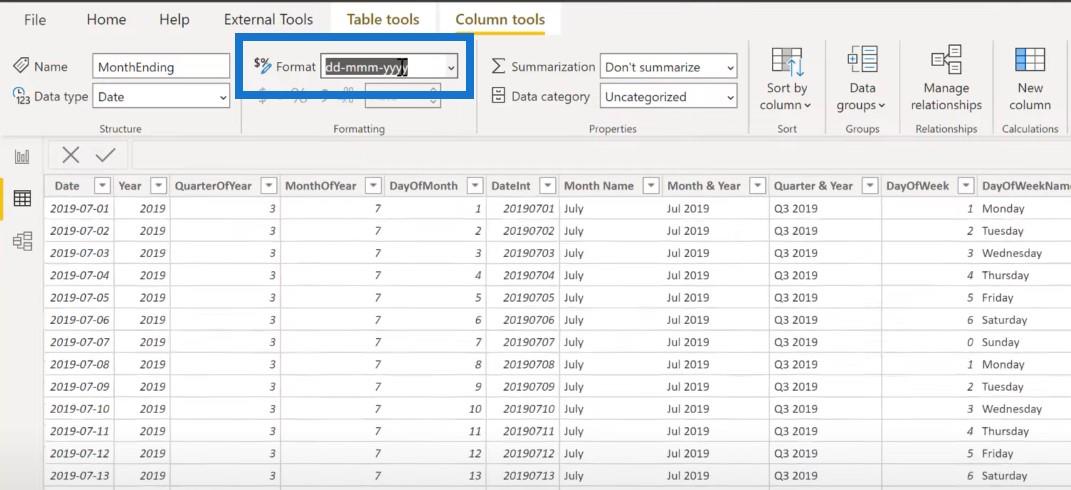The image size is (1071, 490).
Task: Select the DateInt column header
Action: (510, 186)
